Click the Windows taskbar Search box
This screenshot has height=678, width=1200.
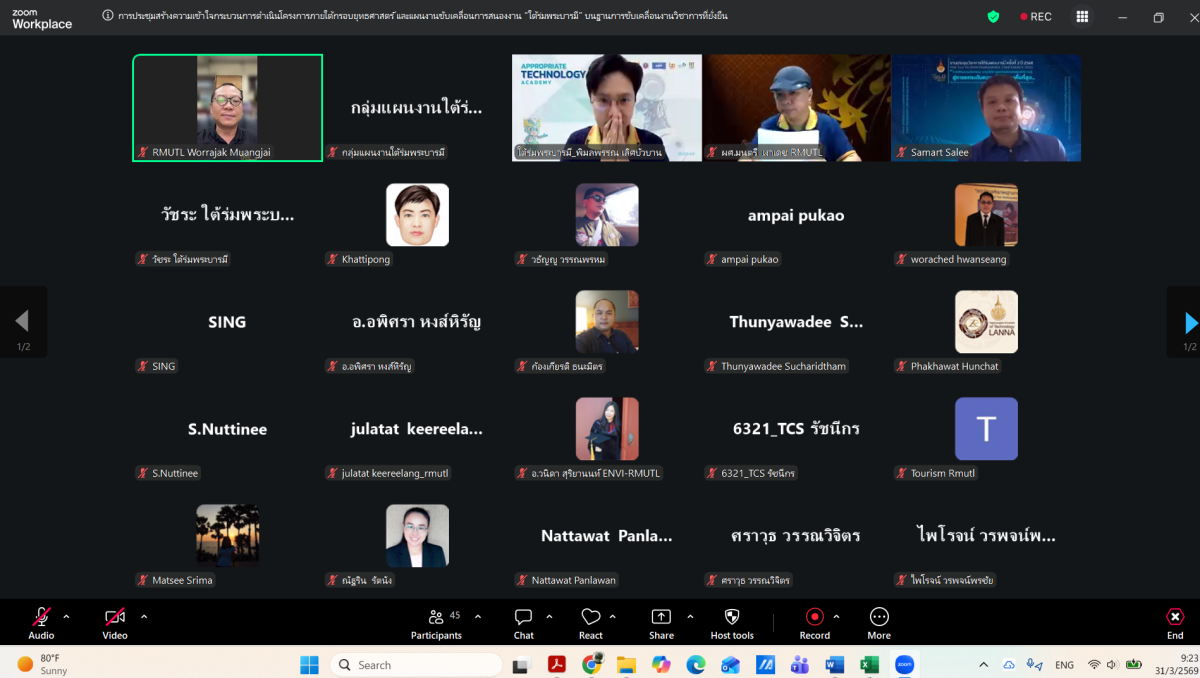[x=416, y=665]
